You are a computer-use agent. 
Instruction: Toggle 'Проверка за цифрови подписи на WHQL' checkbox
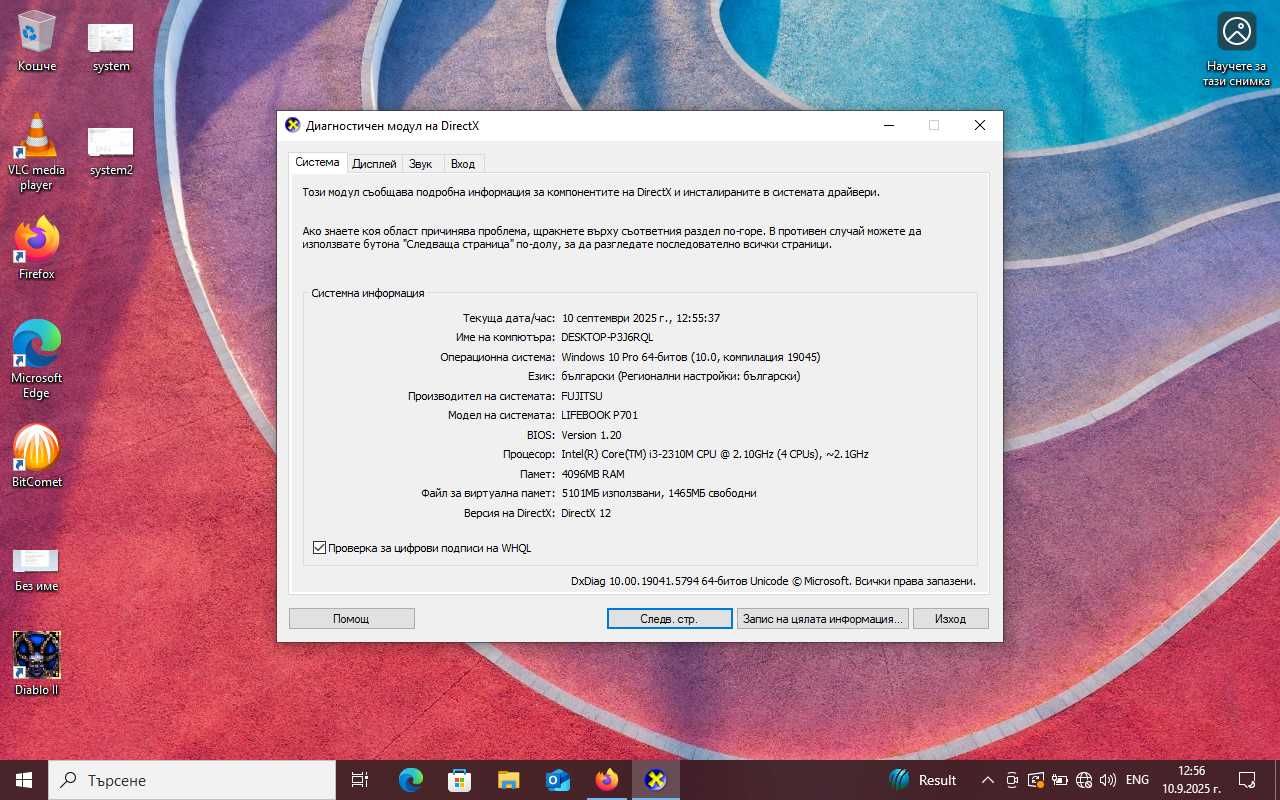[320, 548]
